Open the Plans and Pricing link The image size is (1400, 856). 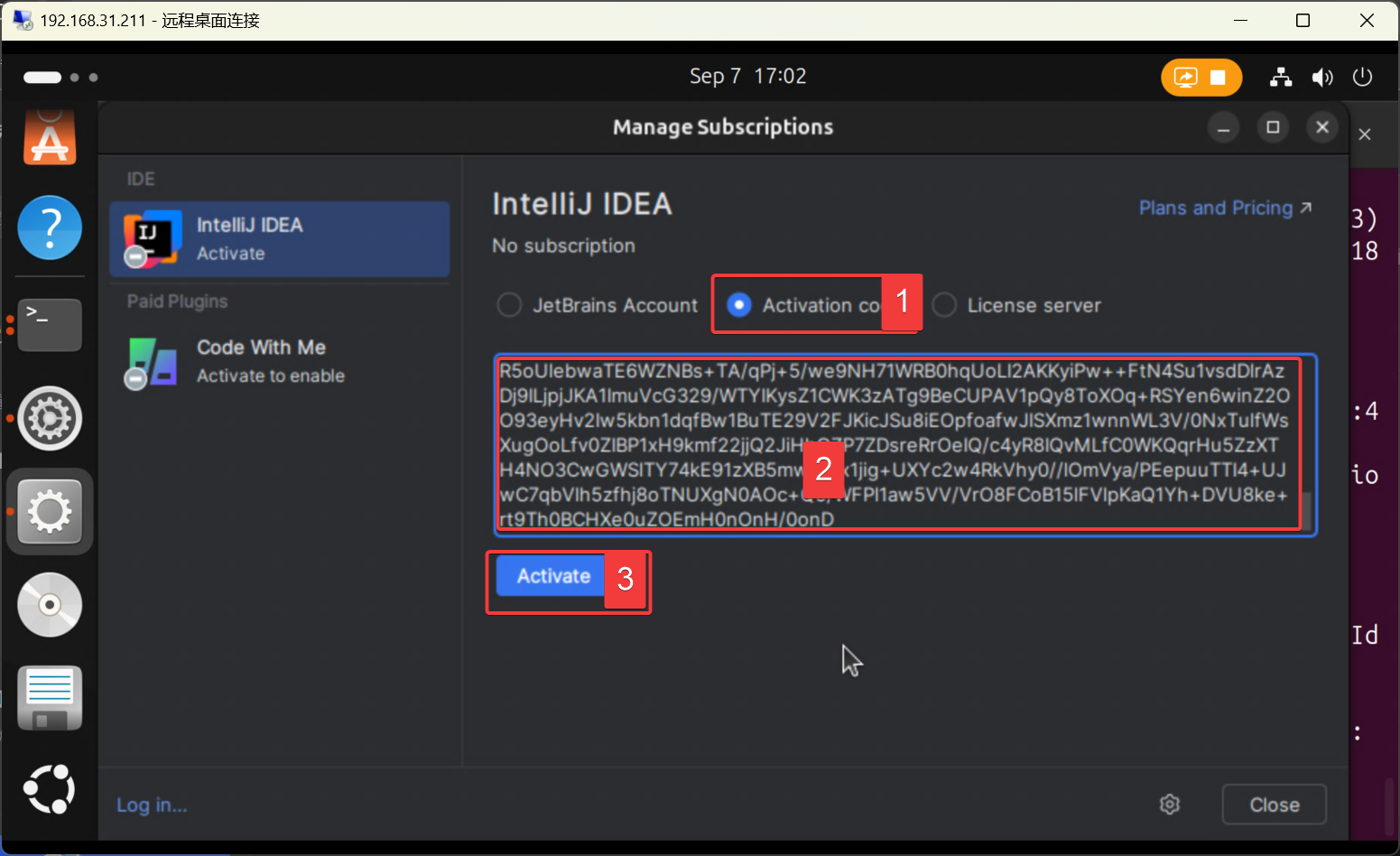[1224, 209]
